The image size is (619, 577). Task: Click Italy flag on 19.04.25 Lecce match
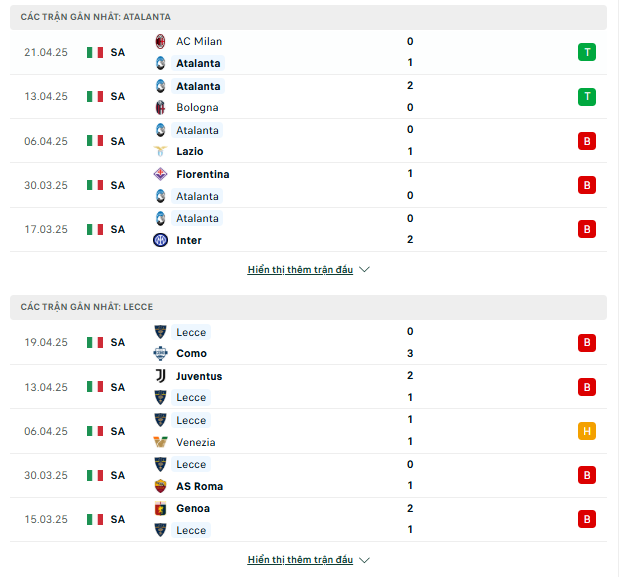(x=95, y=342)
